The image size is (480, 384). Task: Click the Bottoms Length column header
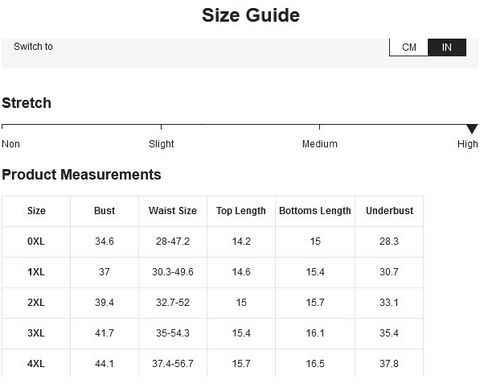(x=315, y=211)
